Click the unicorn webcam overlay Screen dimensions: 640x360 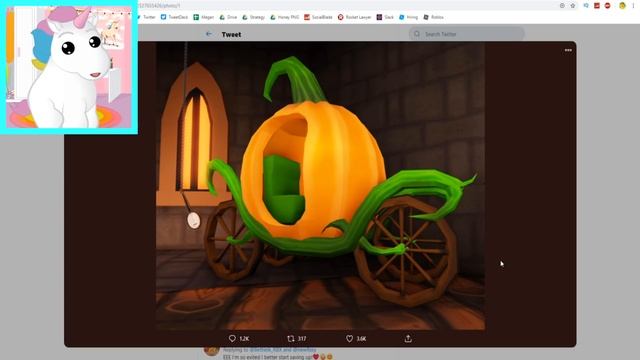pyautogui.click(x=69, y=67)
